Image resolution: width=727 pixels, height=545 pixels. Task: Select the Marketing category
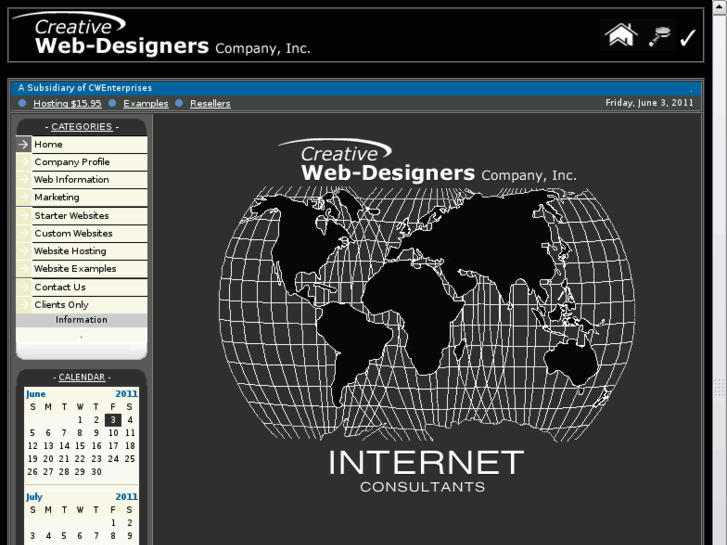click(57, 197)
